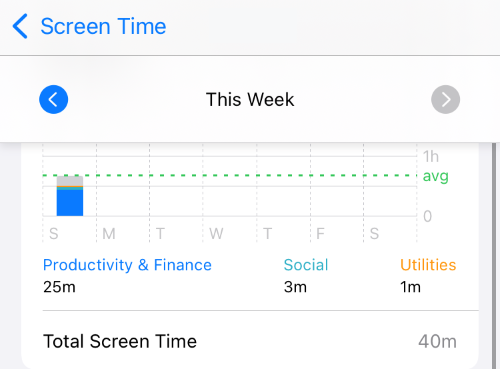Tap the Total Screen Time row

250,341
